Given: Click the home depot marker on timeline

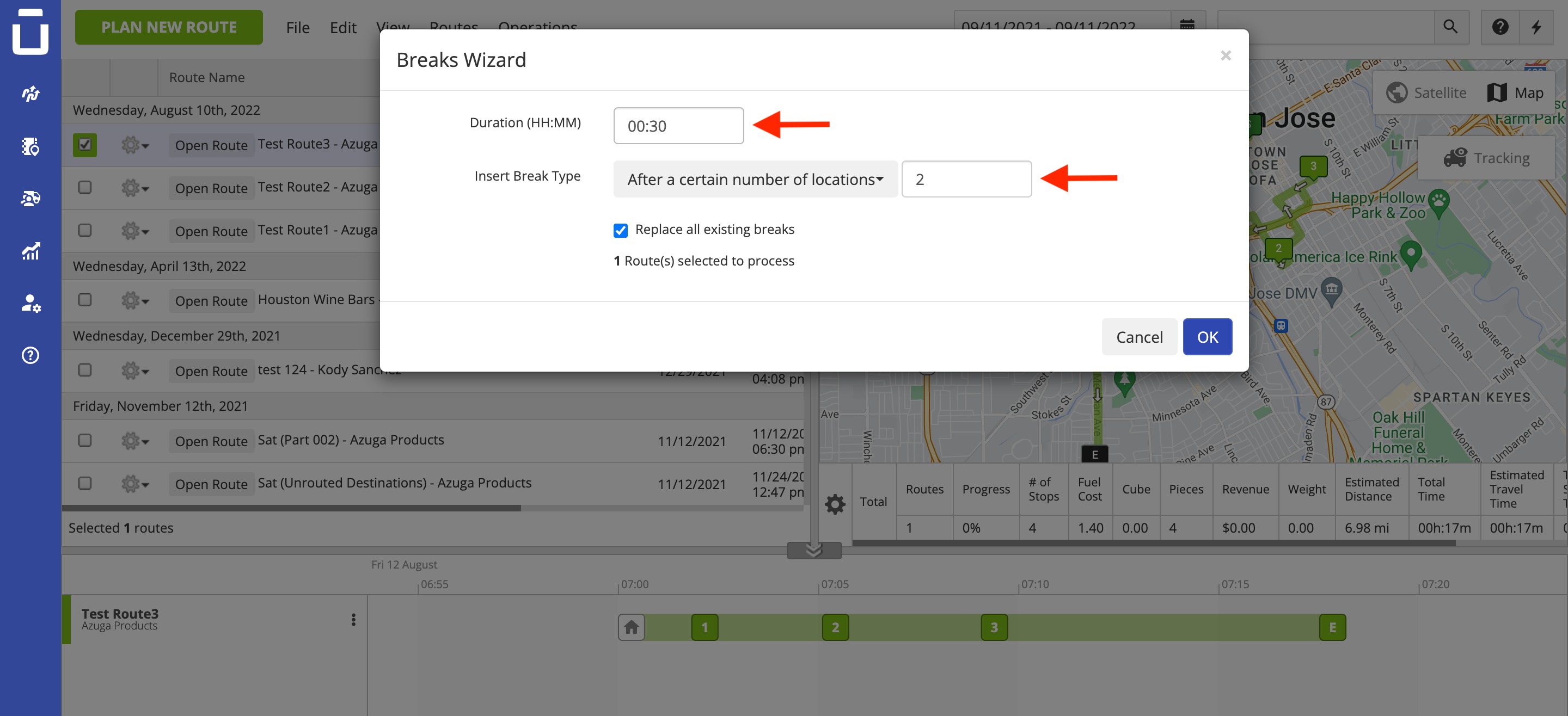Looking at the screenshot, I should pyautogui.click(x=631, y=627).
